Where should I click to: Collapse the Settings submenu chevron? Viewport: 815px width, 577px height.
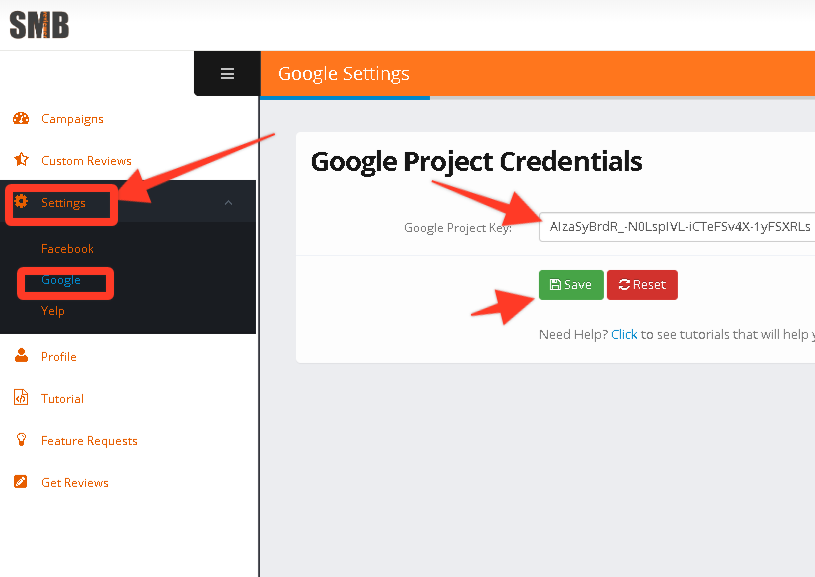(228, 202)
